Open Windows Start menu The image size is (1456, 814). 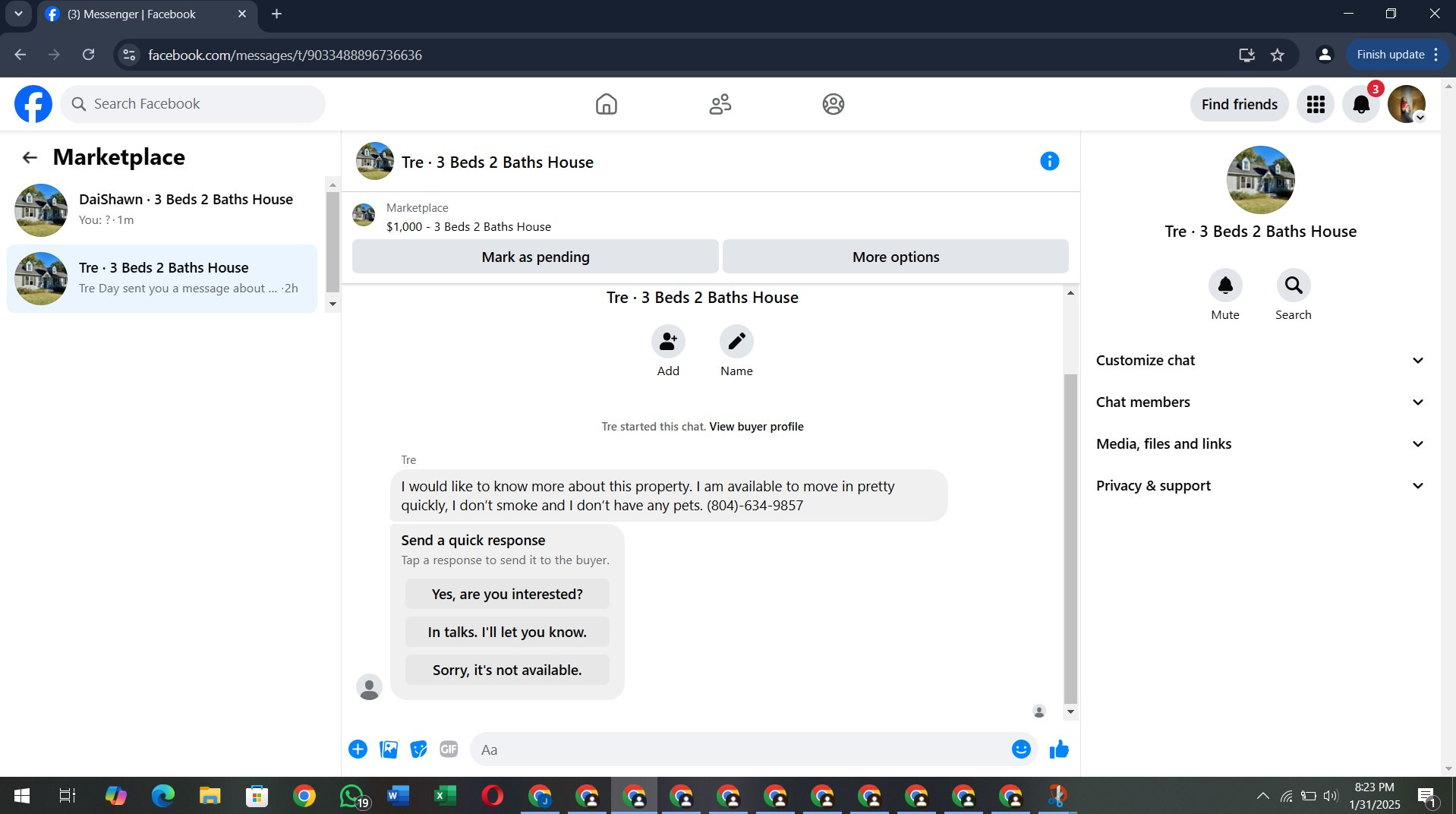click(22, 795)
